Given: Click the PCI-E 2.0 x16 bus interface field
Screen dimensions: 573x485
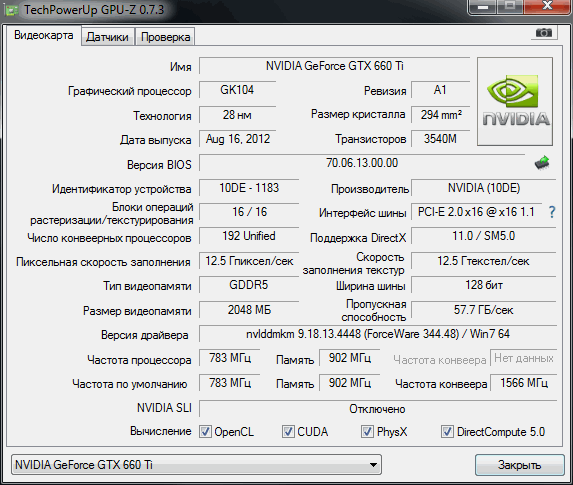Looking at the screenshot, I should pyautogui.click(x=477, y=212).
